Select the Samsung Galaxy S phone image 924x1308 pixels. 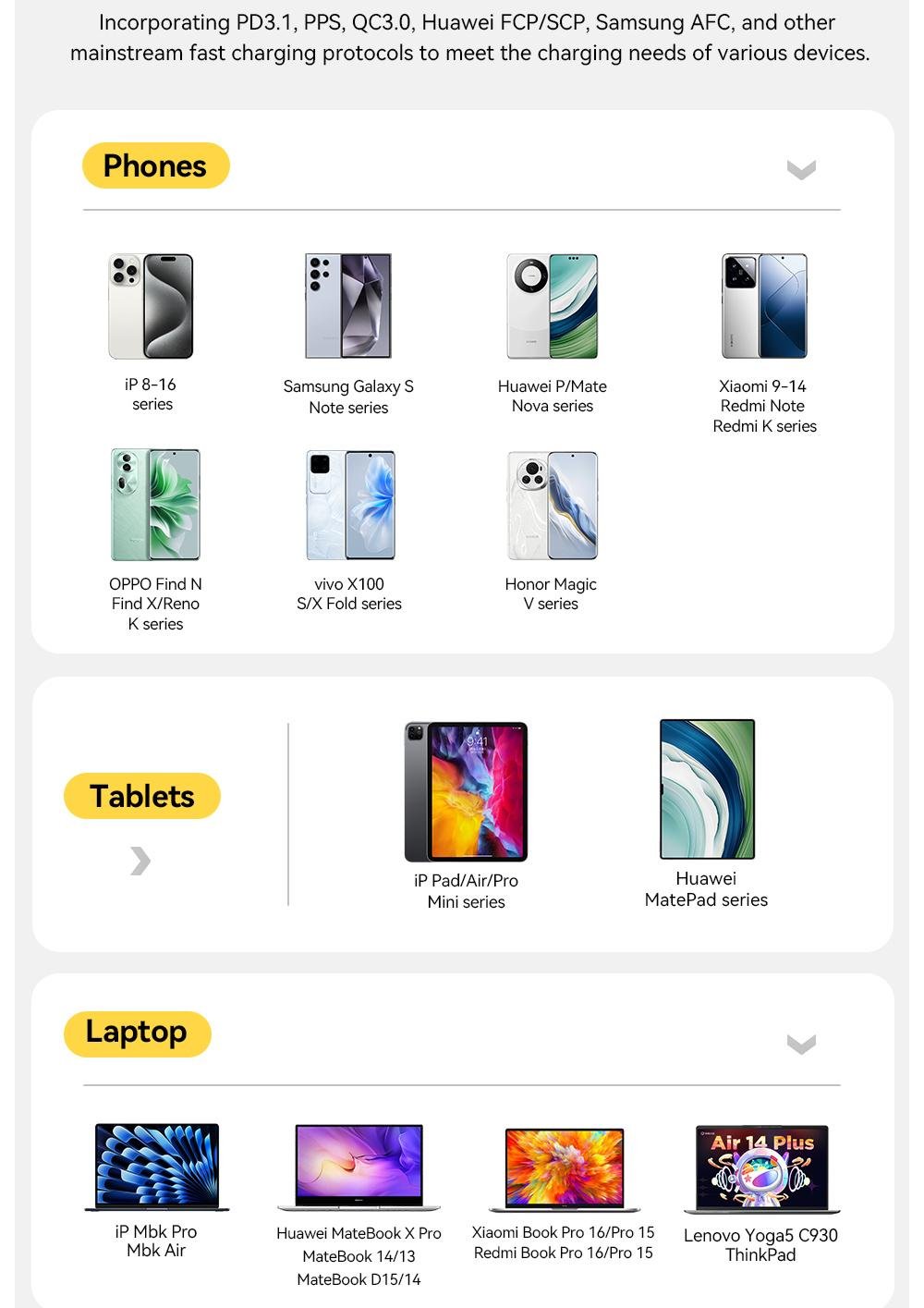(x=348, y=306)
